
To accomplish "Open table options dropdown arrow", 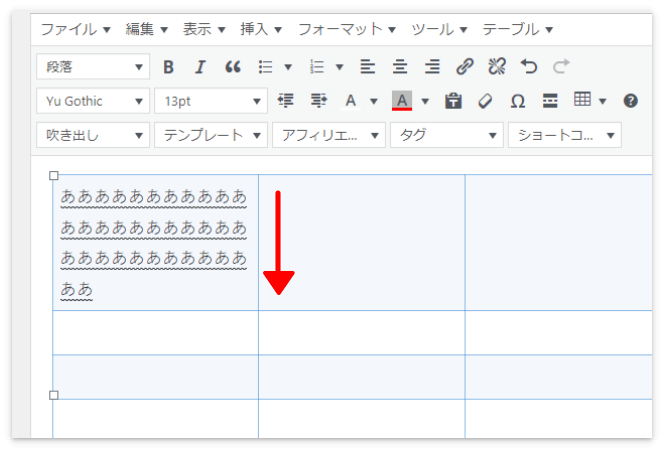I will [x=603, y=101].
